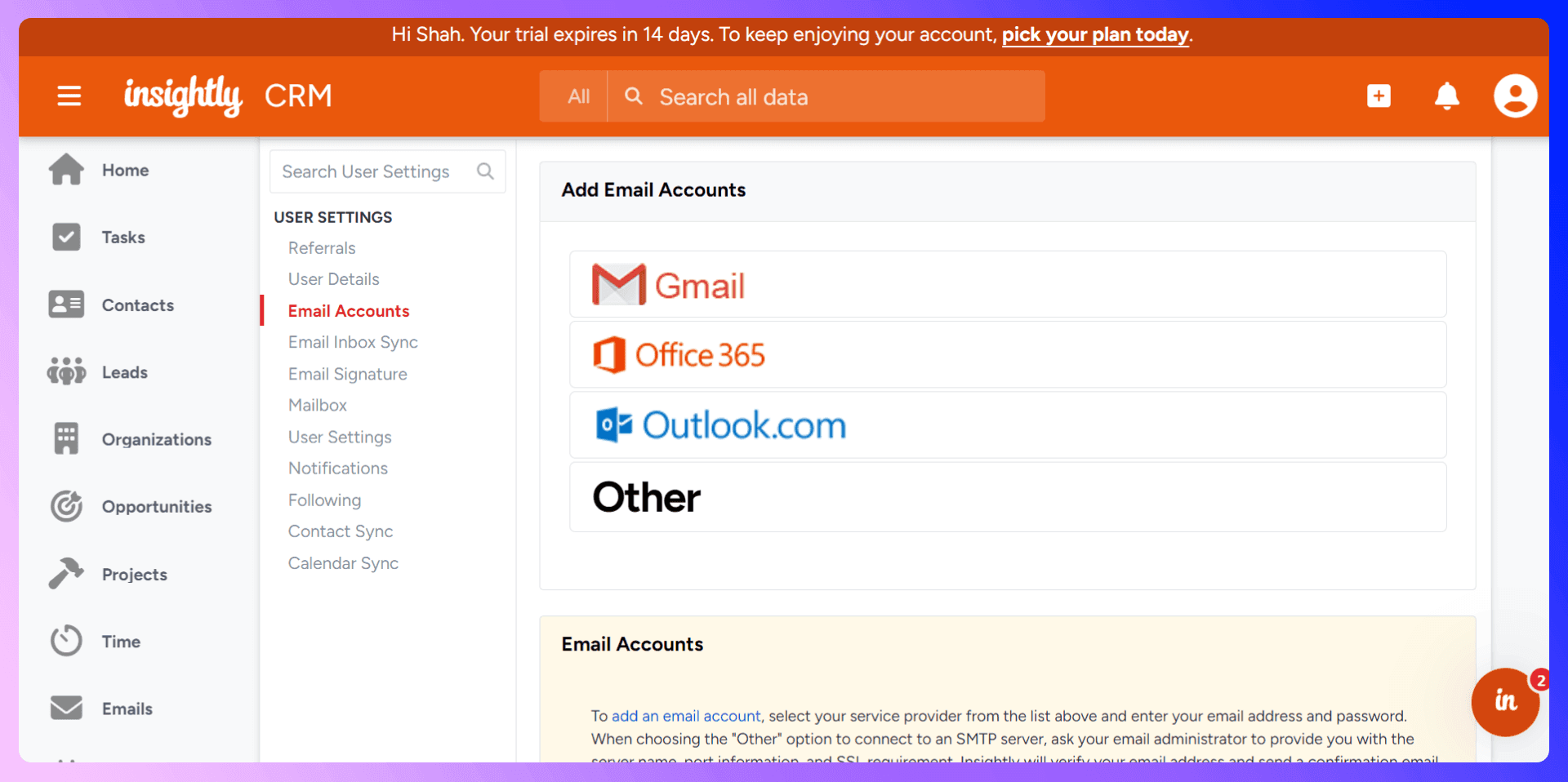Open Email Signature settings
This screenshot has height=782, width=1568.
(348, 374)
